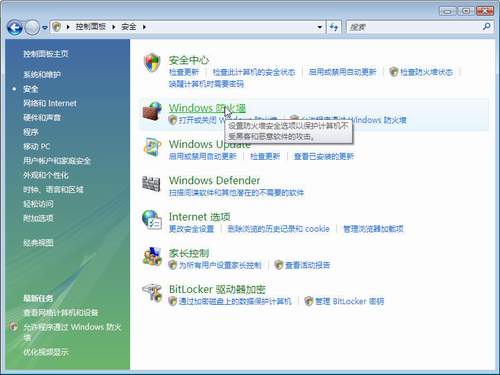Open the Security Center shield icon

[x=152, y=63]
